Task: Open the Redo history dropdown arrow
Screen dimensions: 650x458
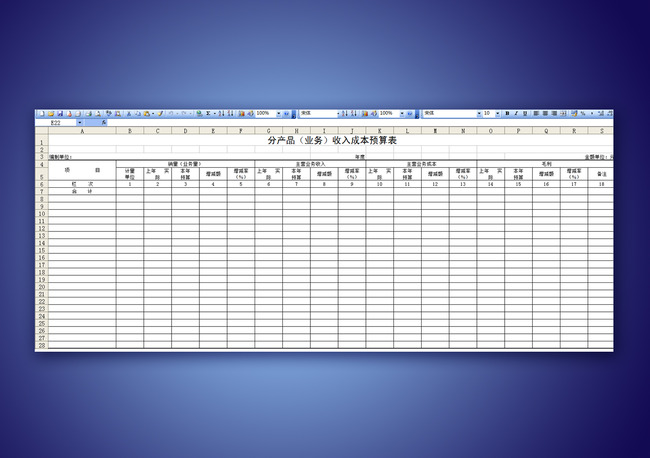Action: [190, 114]
